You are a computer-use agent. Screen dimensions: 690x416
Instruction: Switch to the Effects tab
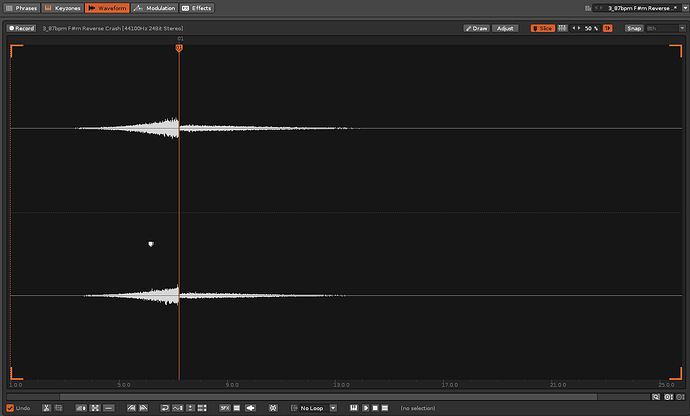coord(197,8)
